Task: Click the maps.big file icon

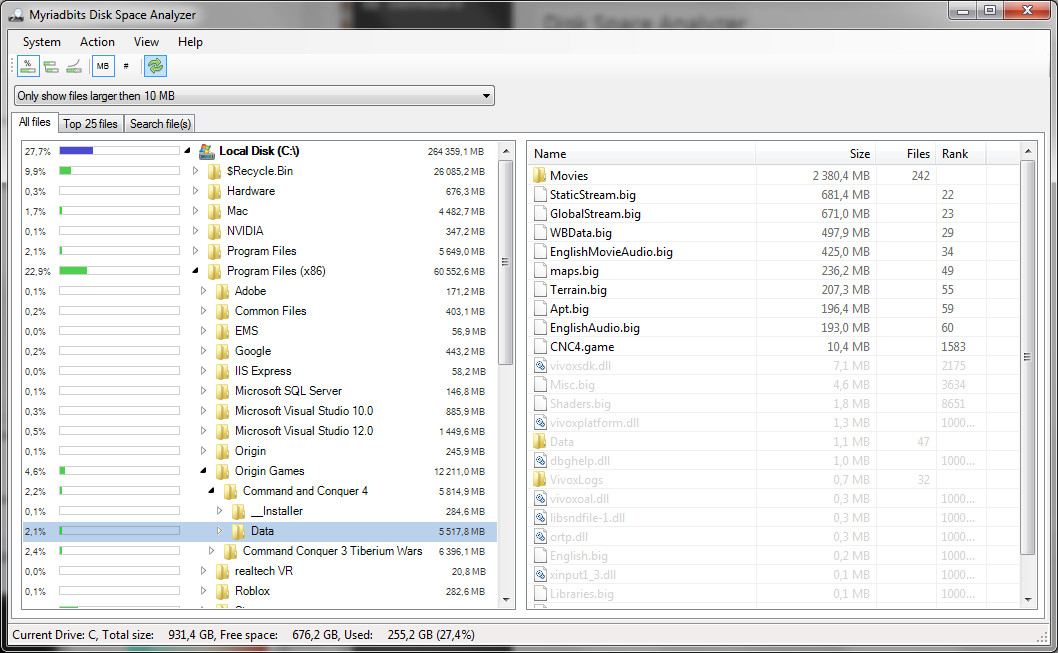Action: coord(540,271)
